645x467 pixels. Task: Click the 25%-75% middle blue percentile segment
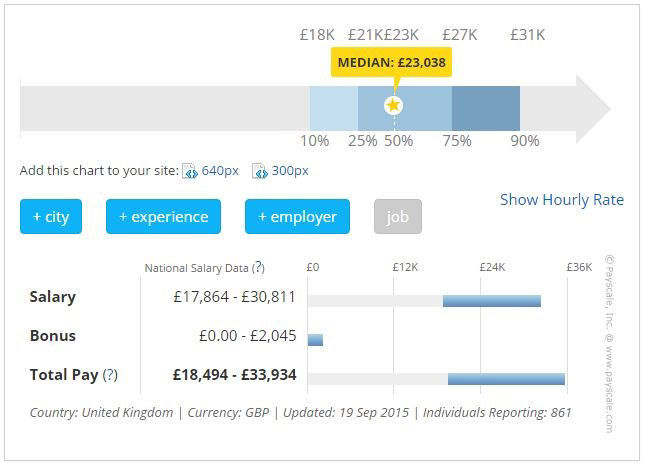point(405,109)
